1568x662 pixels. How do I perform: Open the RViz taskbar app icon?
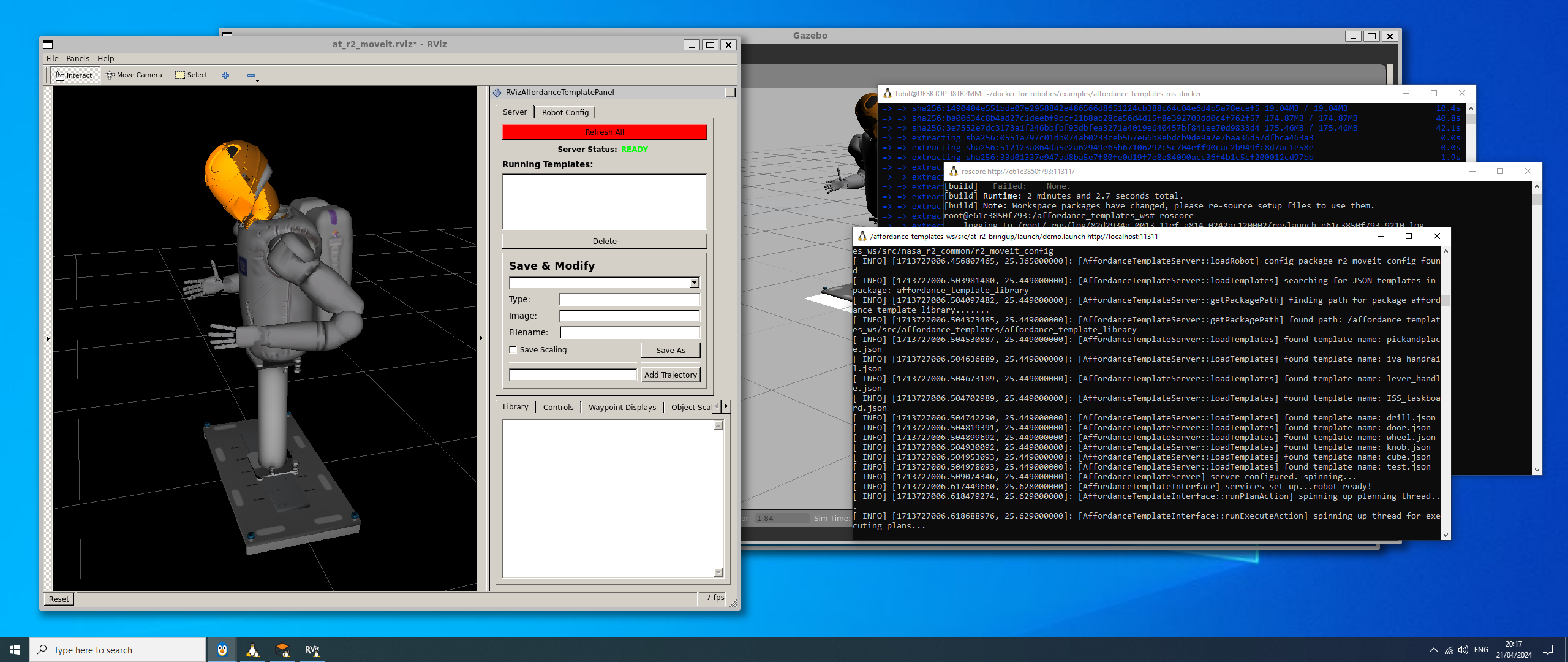(312, 650)
